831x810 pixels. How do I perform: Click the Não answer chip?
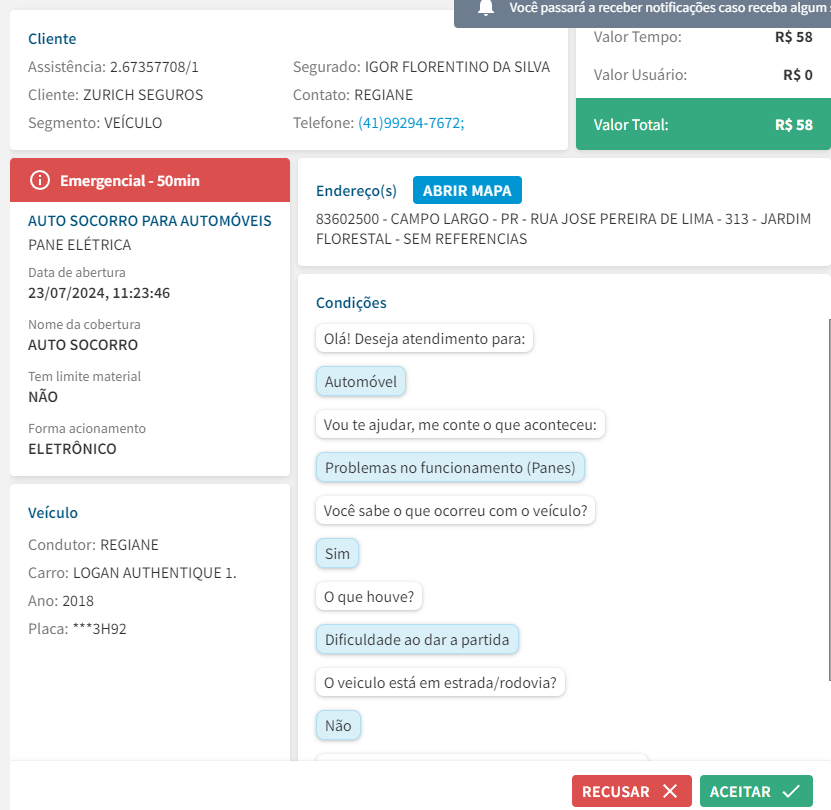[338, 725]
